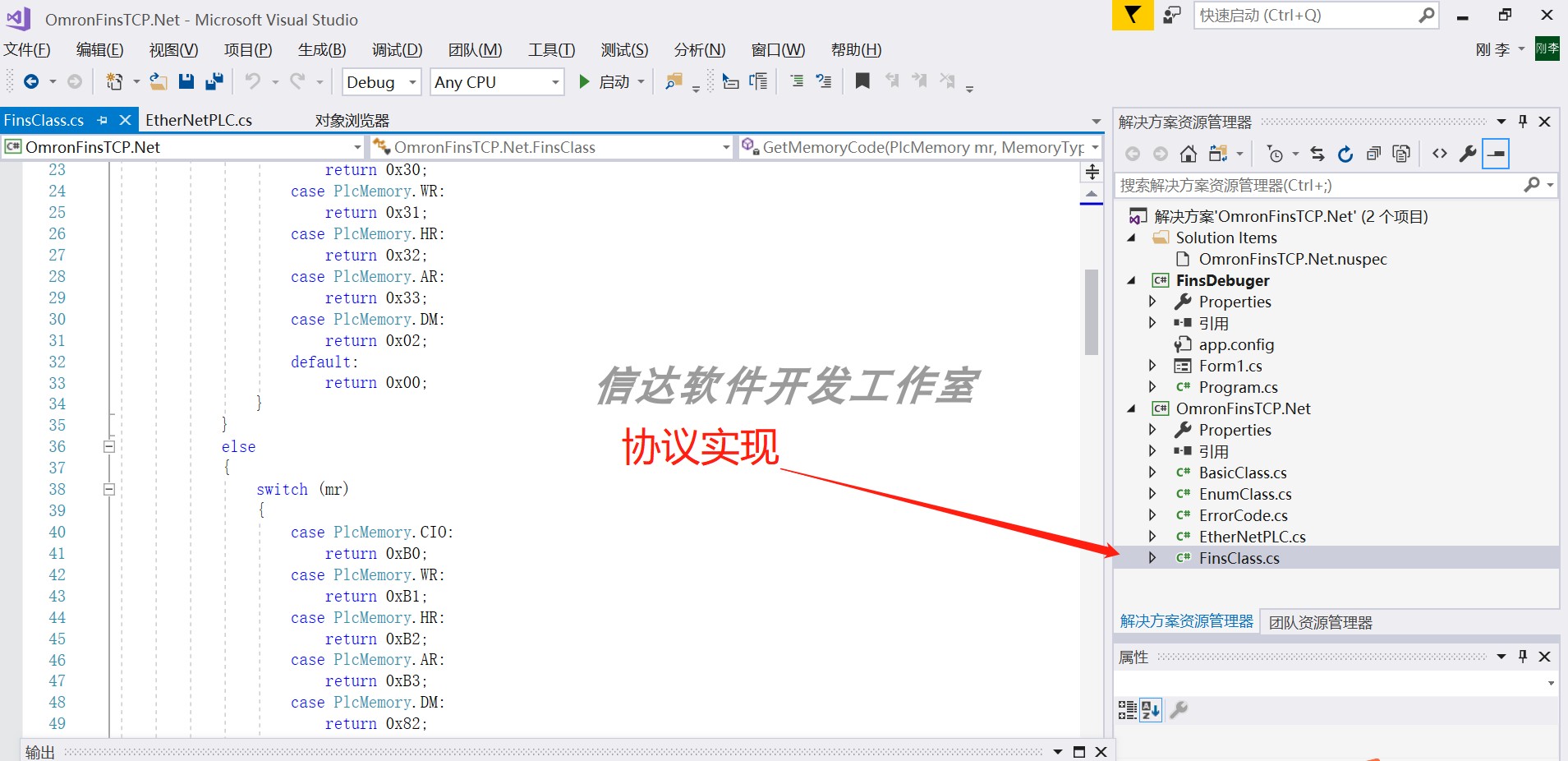Open the OmronFinsTCP.Net project scope dropdown
The width and height of the screenshot is (1568, 761).
(x=356, y=147)
